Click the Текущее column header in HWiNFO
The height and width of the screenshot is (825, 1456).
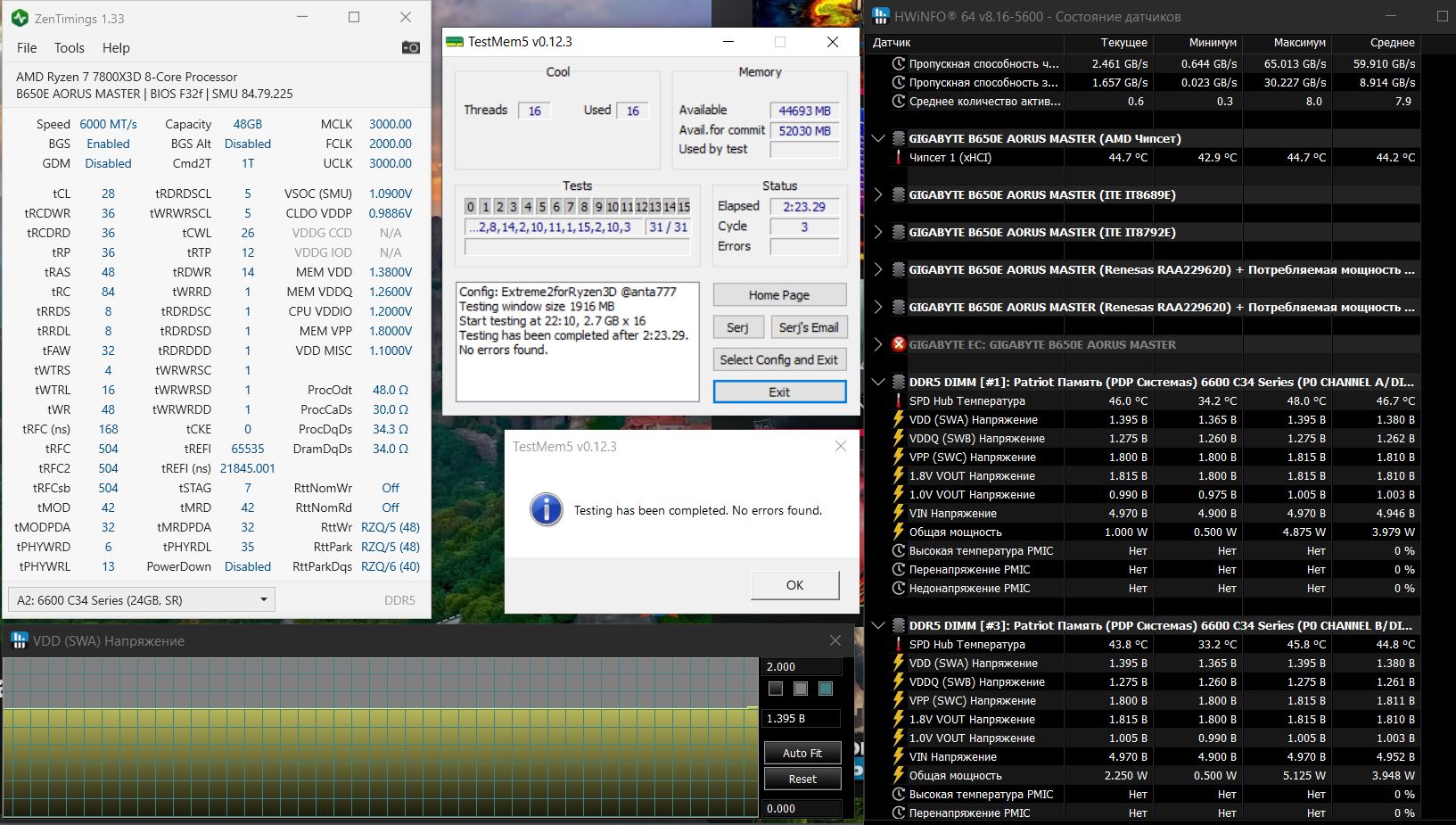[1123, 42]
